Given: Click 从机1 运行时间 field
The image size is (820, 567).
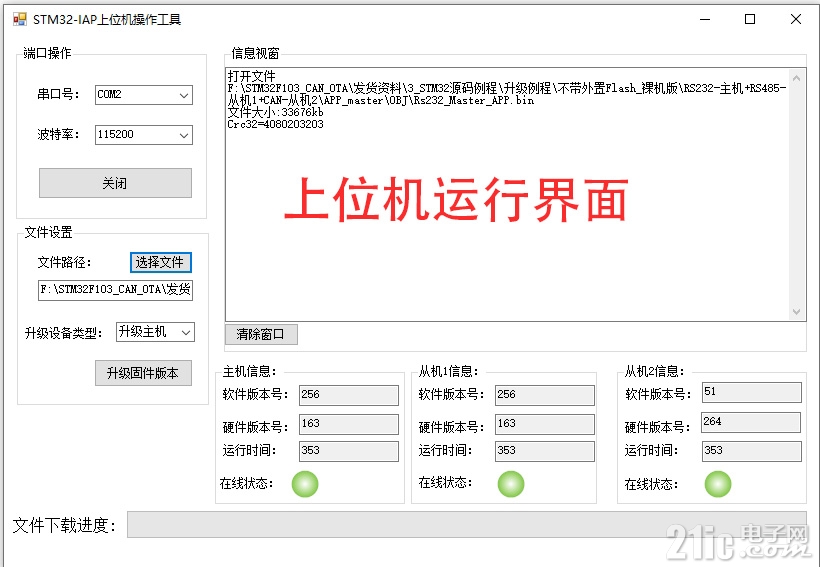Looking at the screenshot, I should tap(544, 451).
